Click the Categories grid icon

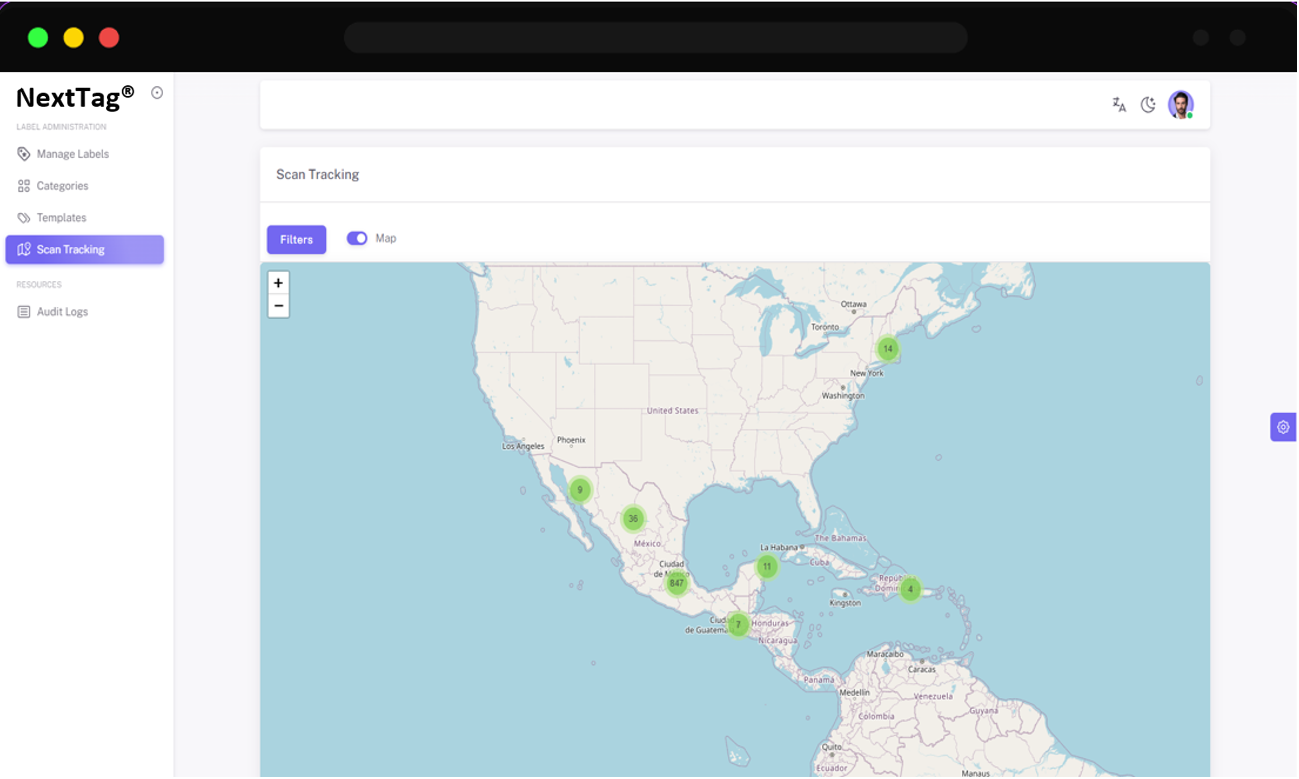pos(24,186)
